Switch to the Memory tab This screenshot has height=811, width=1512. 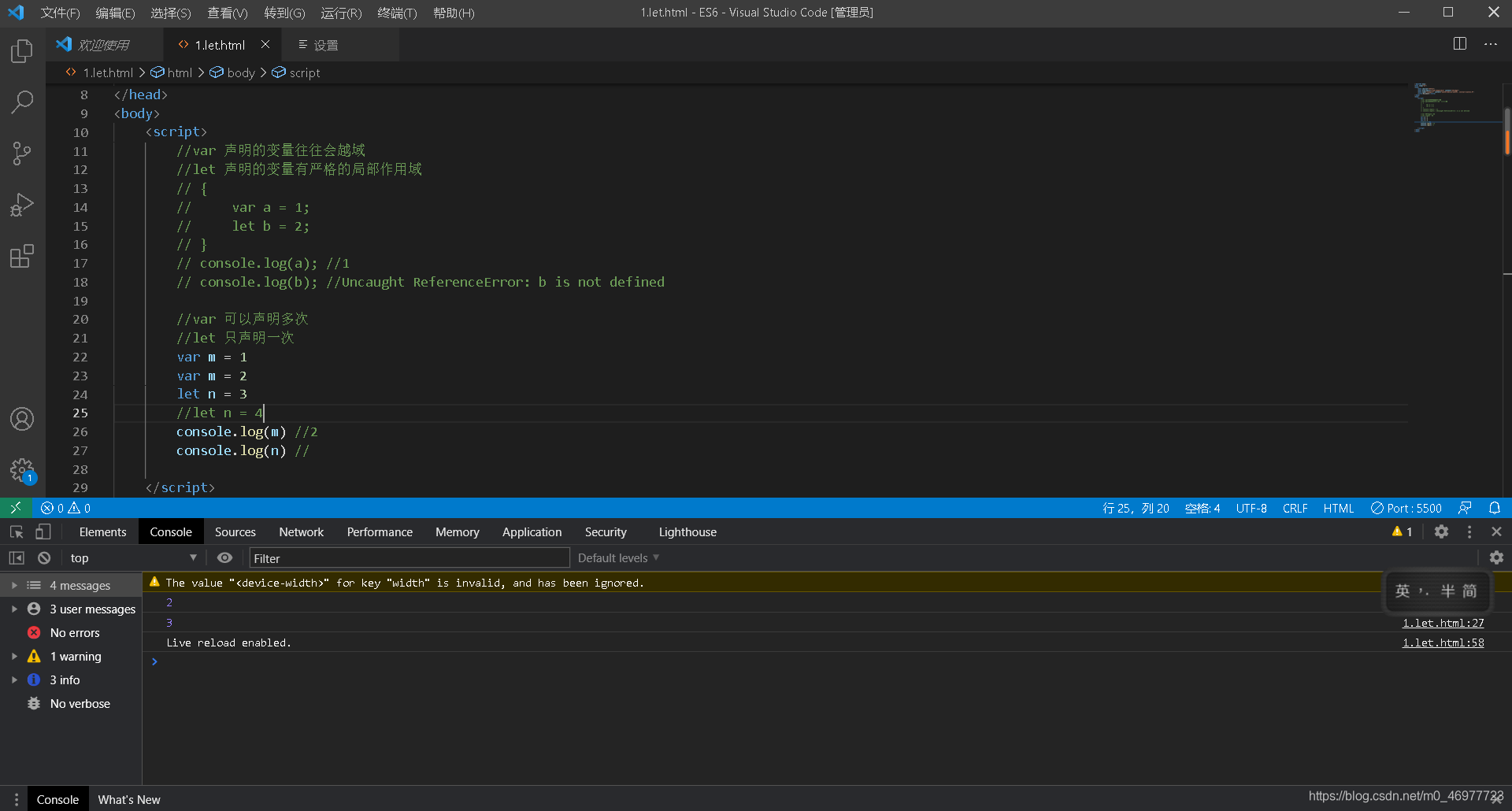457,532
